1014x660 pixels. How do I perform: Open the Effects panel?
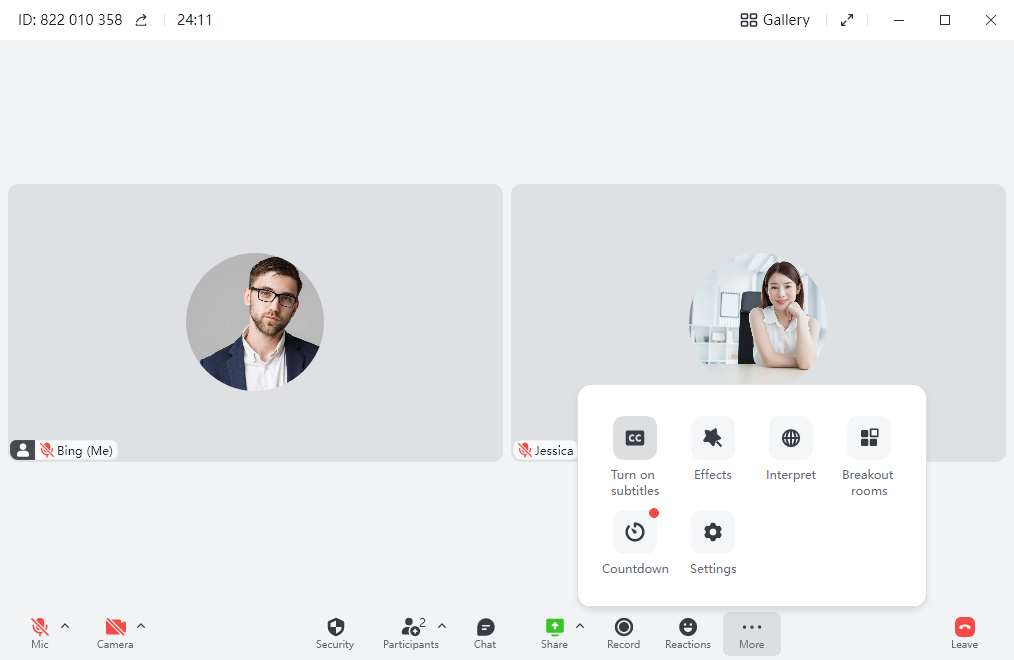point(712,437)
